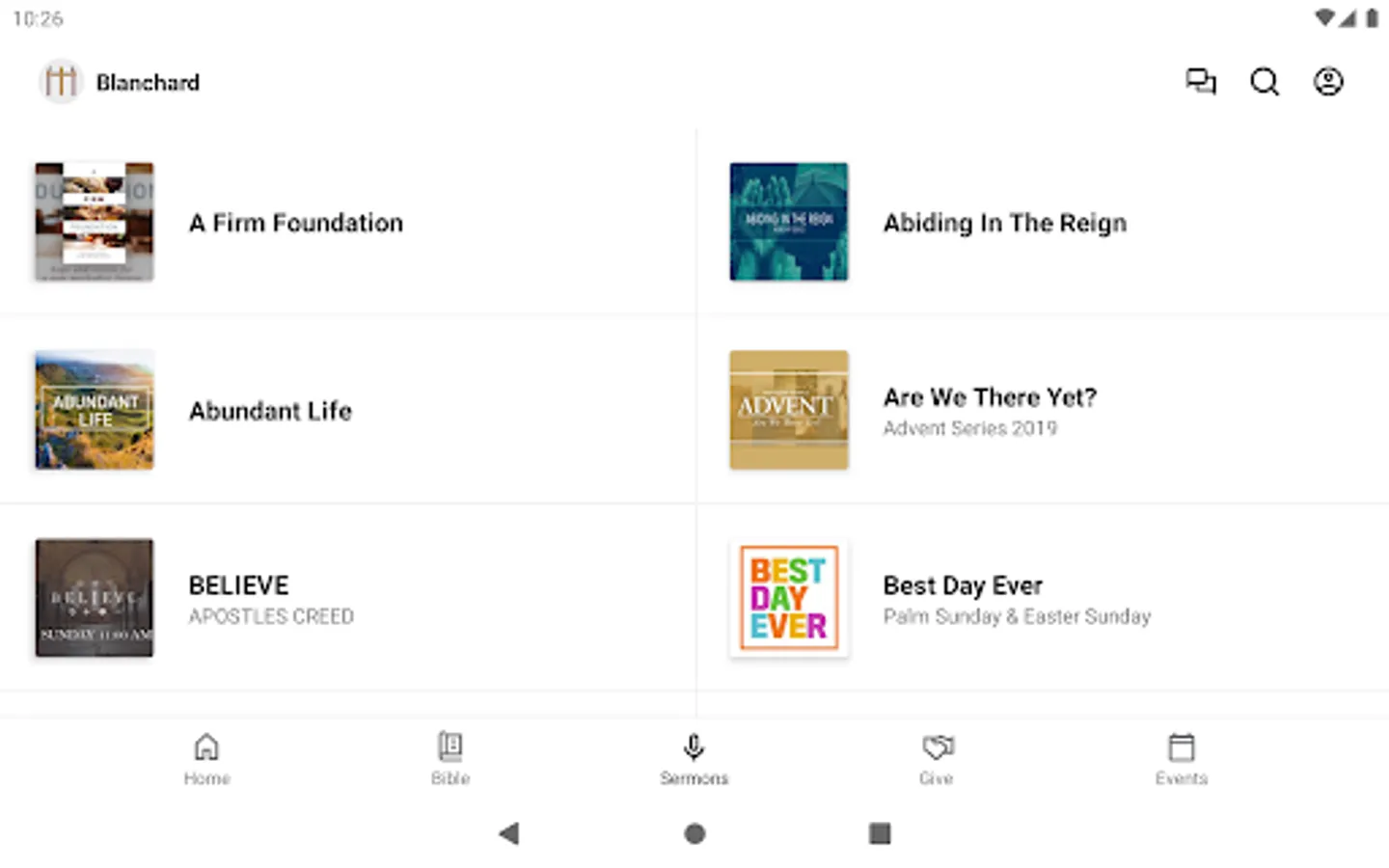
Task: Select the Sermons microphone tab
Action: [x=694, y=759]
